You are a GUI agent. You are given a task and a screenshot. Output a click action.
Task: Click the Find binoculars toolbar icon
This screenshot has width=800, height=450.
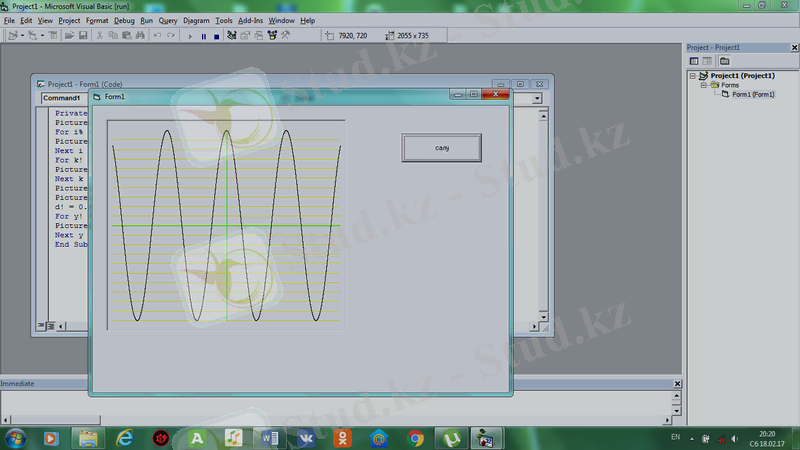tap(140, 36)
